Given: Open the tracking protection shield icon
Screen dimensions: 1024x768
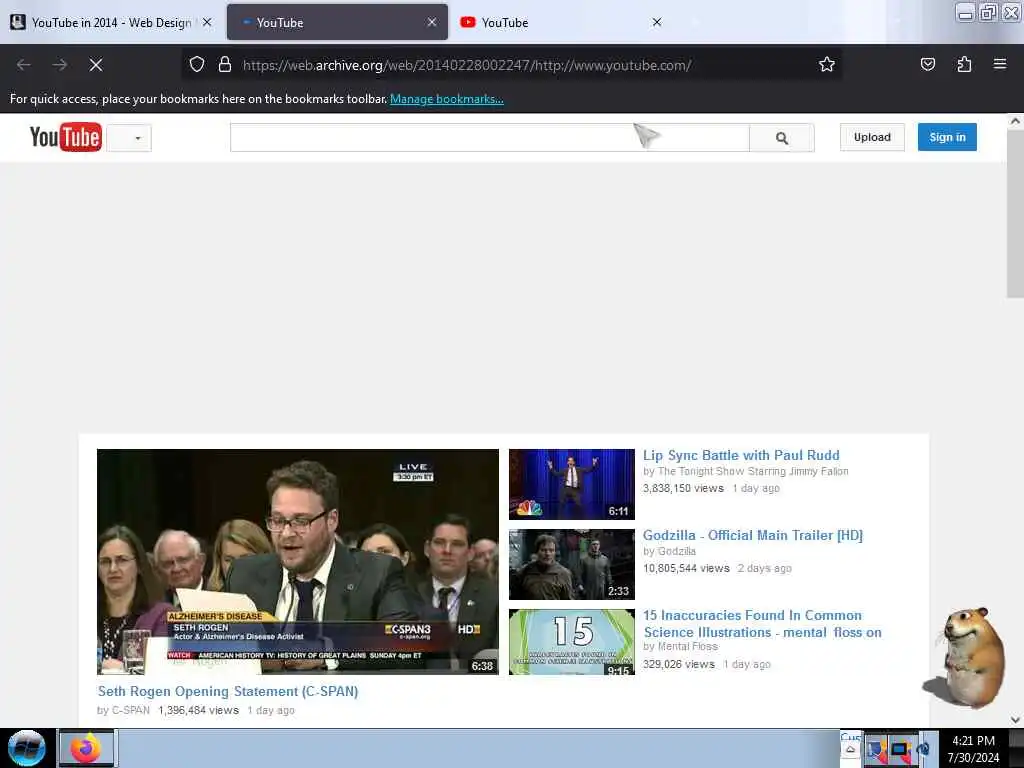Looking at the screenshot, I should (x=197, y=65).
